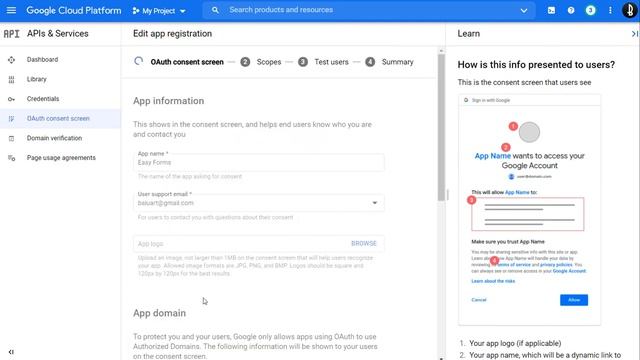Click the Domain verification checkbox icon
The image size is (640, 360).
click(x=11, y=138)
